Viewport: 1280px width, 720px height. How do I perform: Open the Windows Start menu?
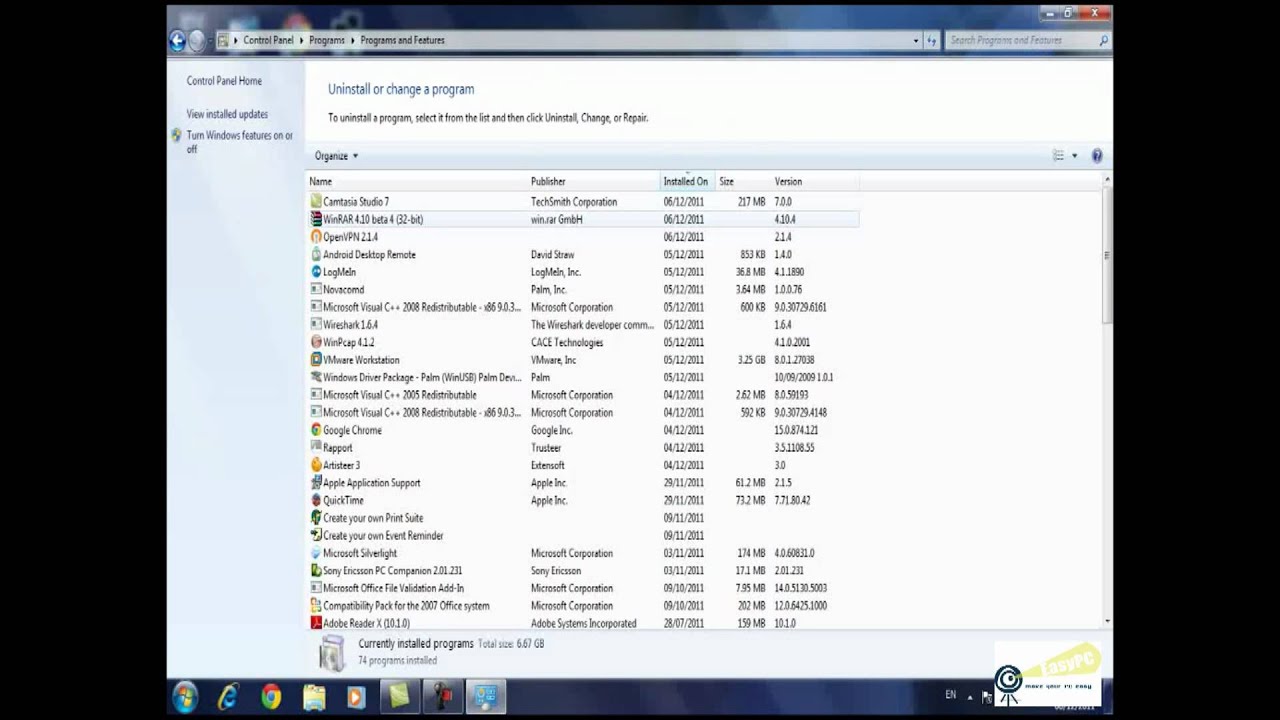pyautogui.click(x=185, y=696)
